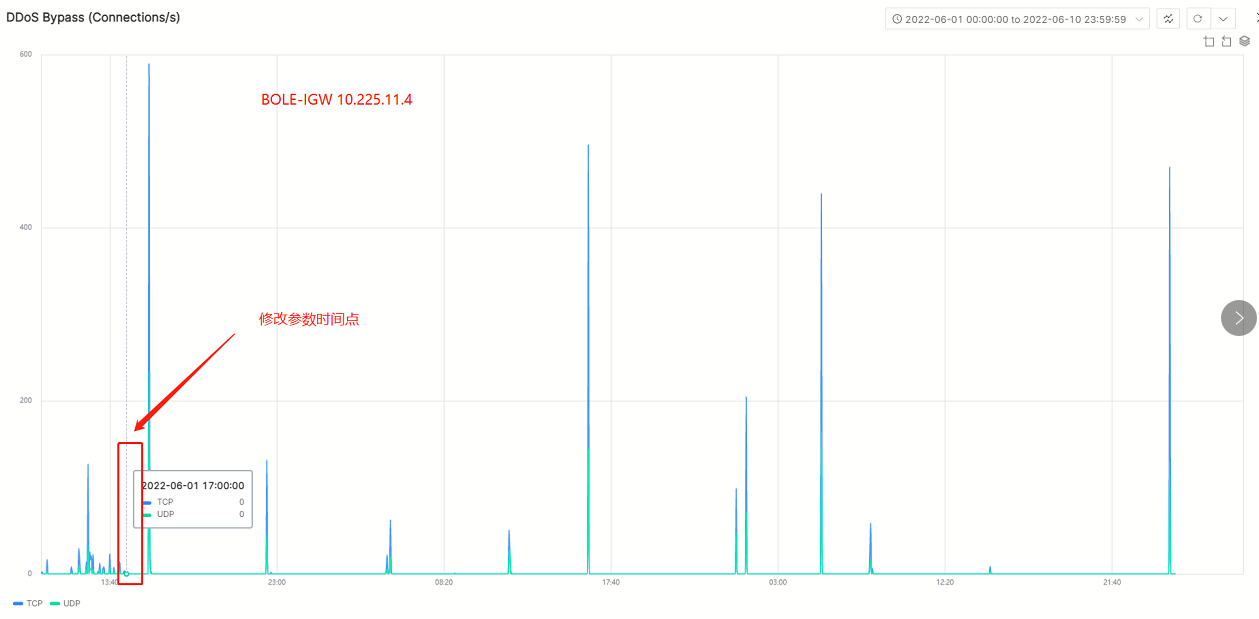Click the close X at top right
This screenshot has height=619, width=1259.
[x=1255, y=18]
